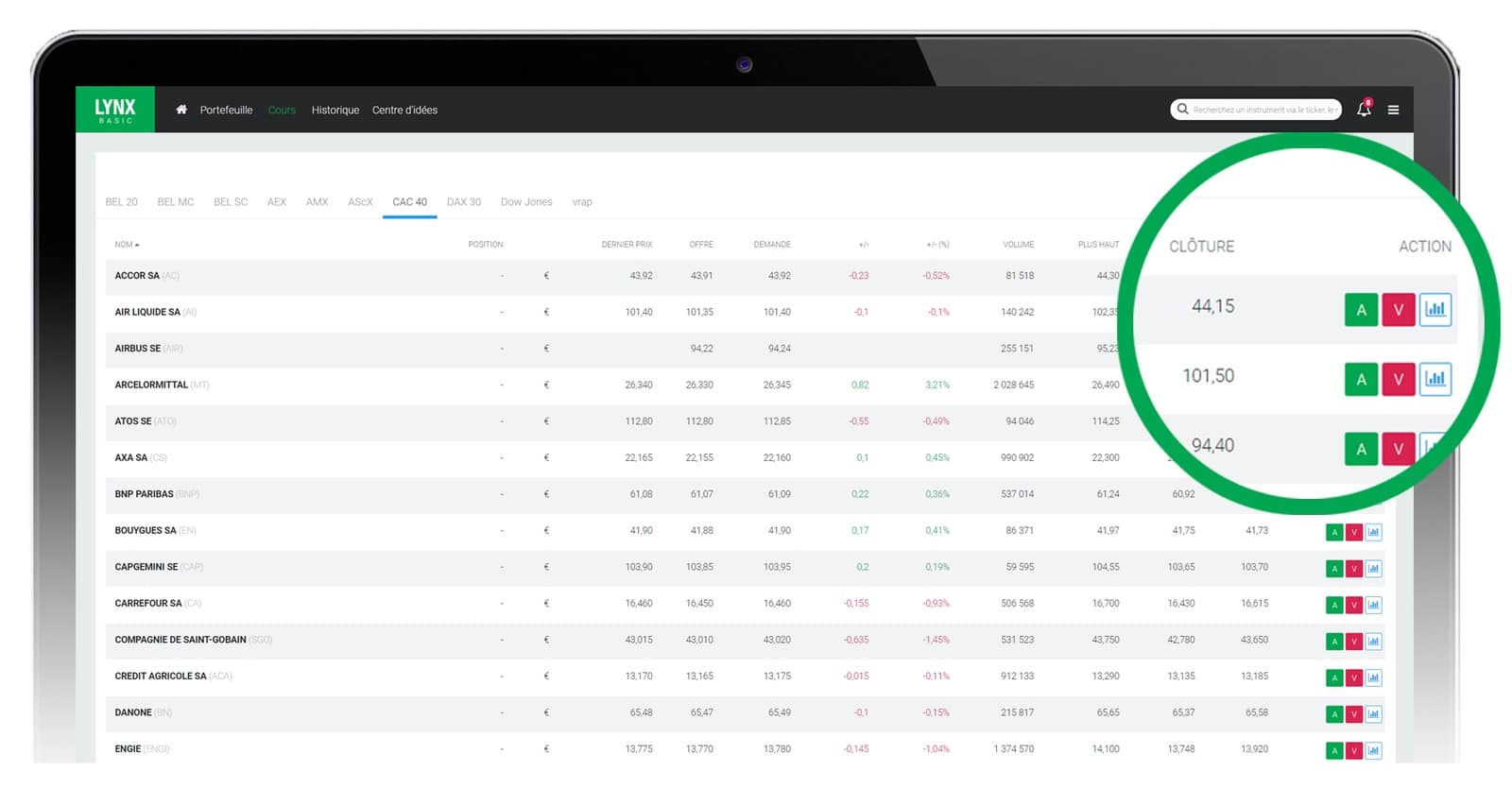Screen dimensions: 1512x789
Task: Switch to the AScX tab
Action: 360,202
